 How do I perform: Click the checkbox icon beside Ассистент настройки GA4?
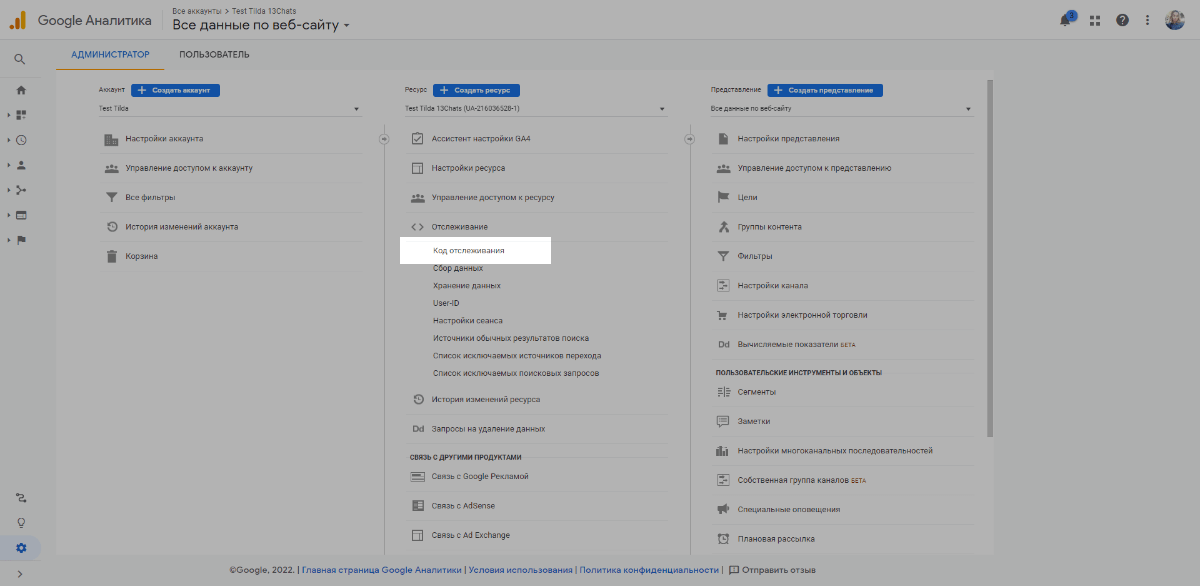pyautogui.click(x=418, y=138)
